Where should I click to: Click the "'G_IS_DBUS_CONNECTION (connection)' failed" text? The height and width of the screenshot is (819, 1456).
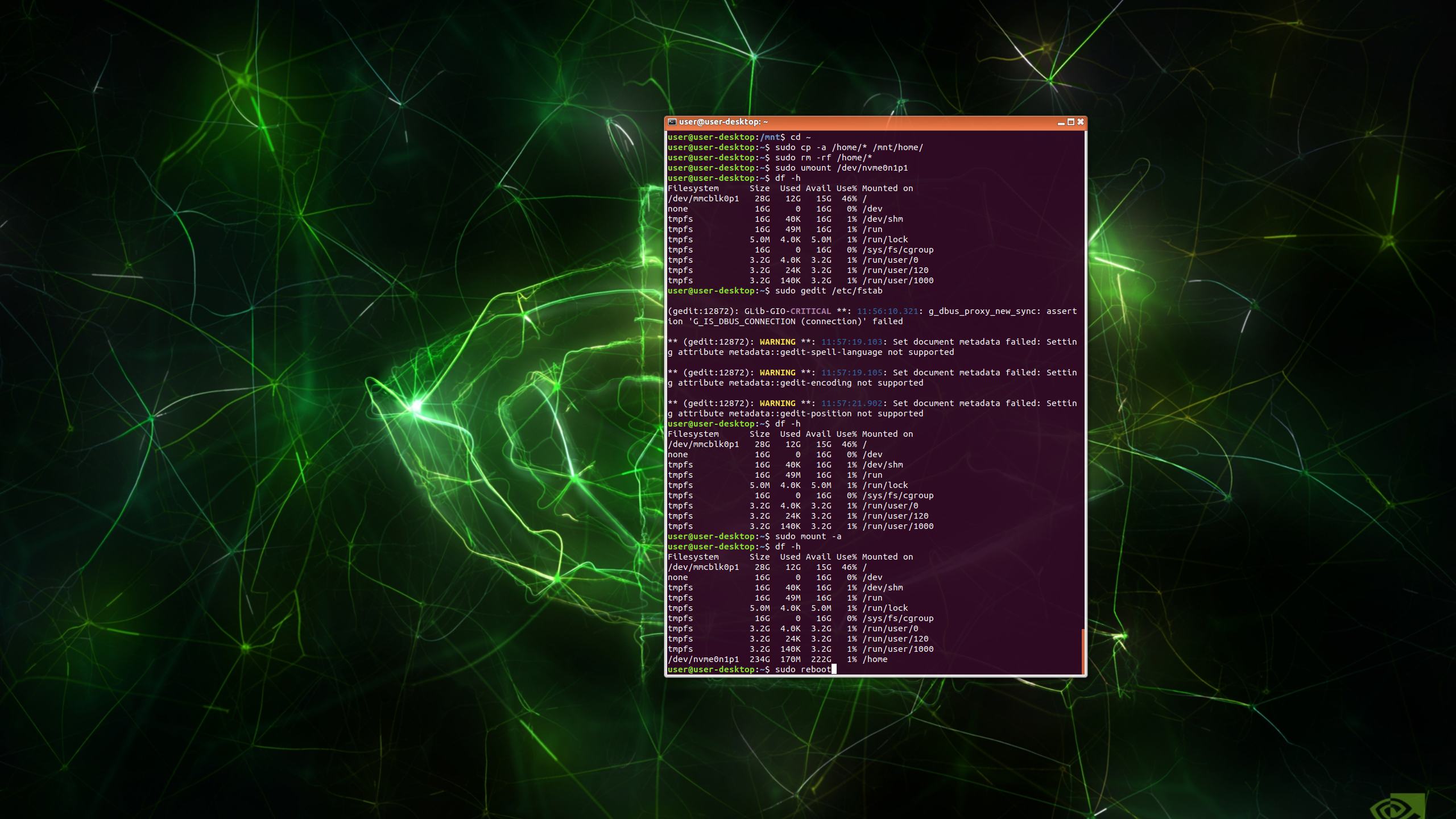pos(795,321)
